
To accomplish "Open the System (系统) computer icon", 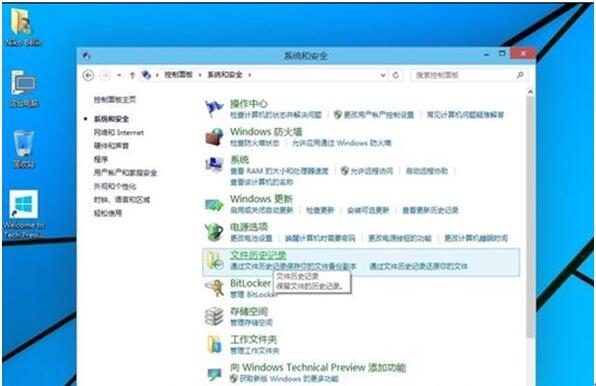I will (x=214, y=165).
